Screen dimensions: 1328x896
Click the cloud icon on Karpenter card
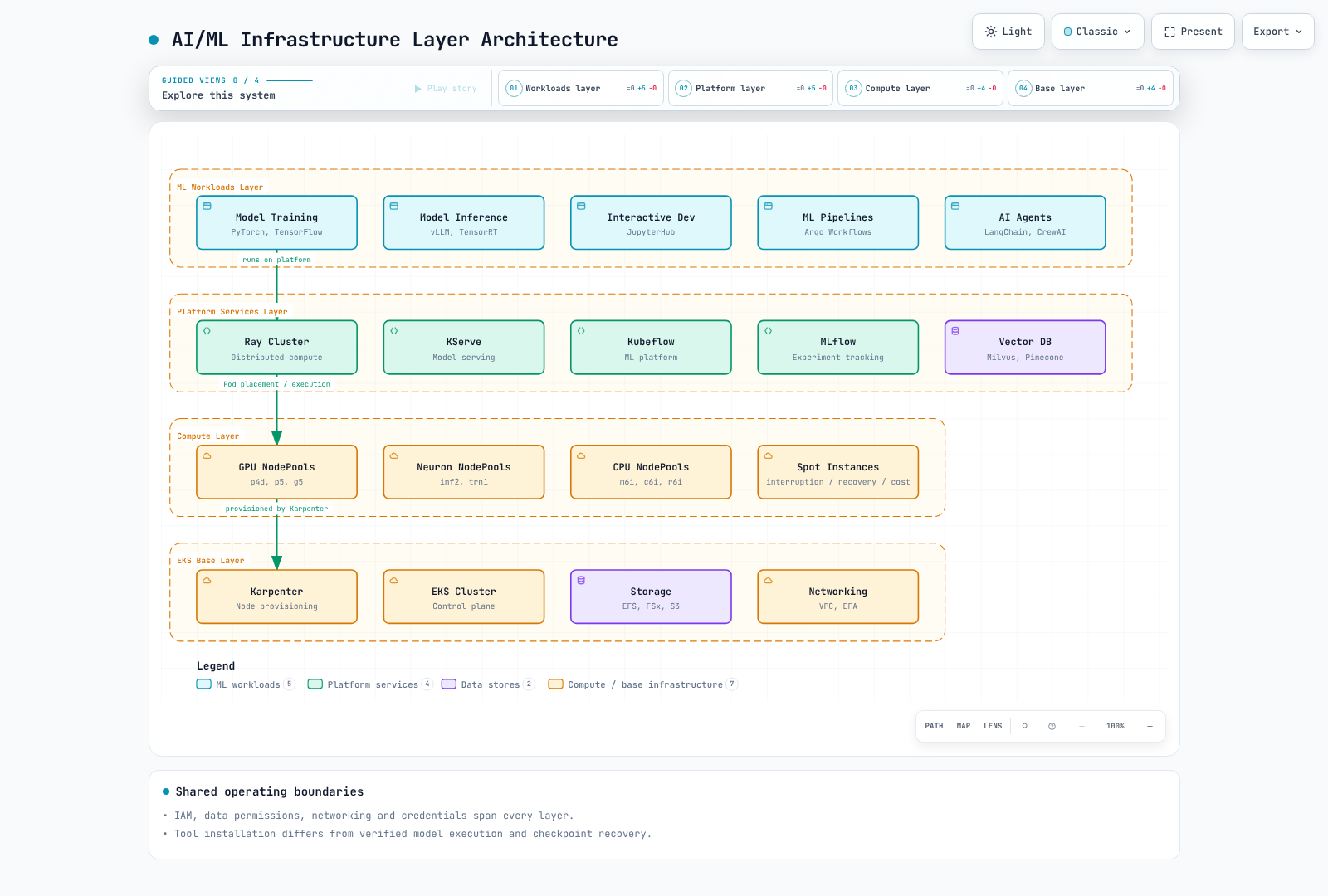[207, 580]
